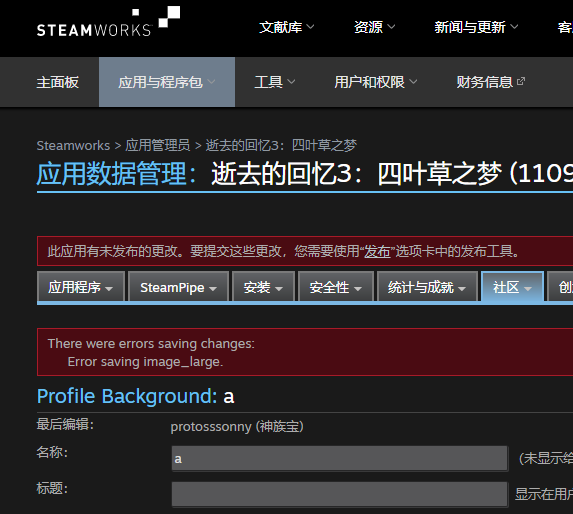Open the 新闻与更新 menu
This screenshot has width=573, height=514.
(476, 27)
